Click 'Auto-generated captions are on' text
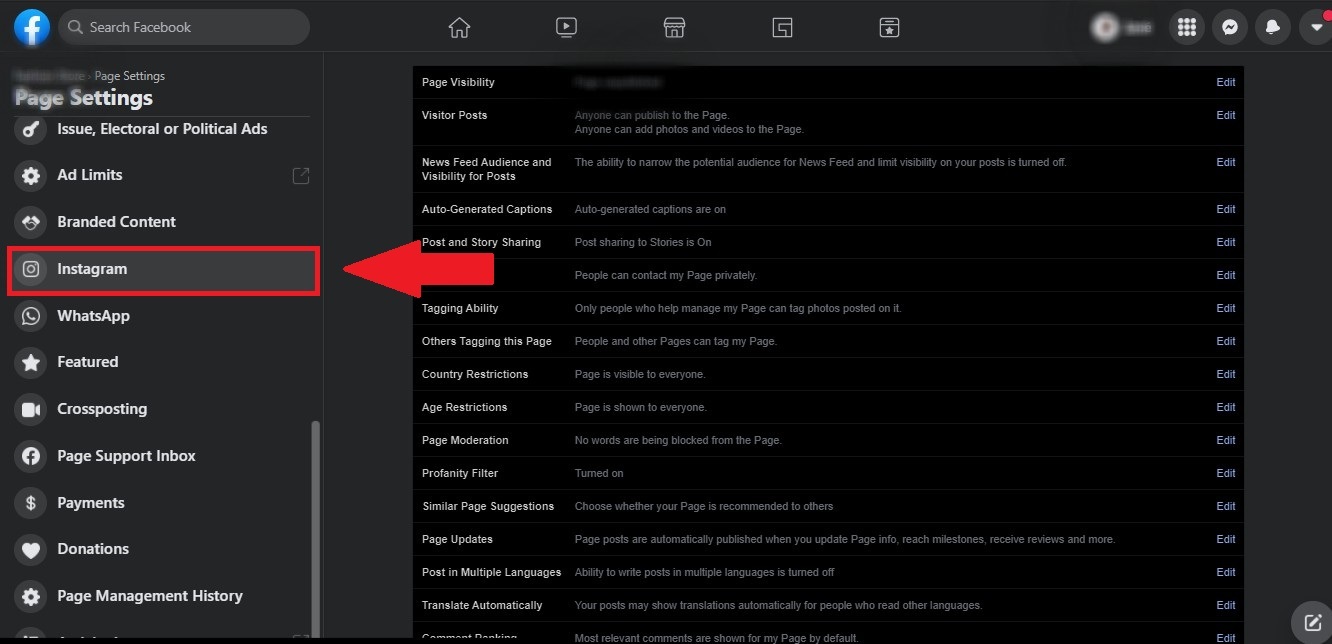The image size is (1332, 644). click(x=650, y=209)
